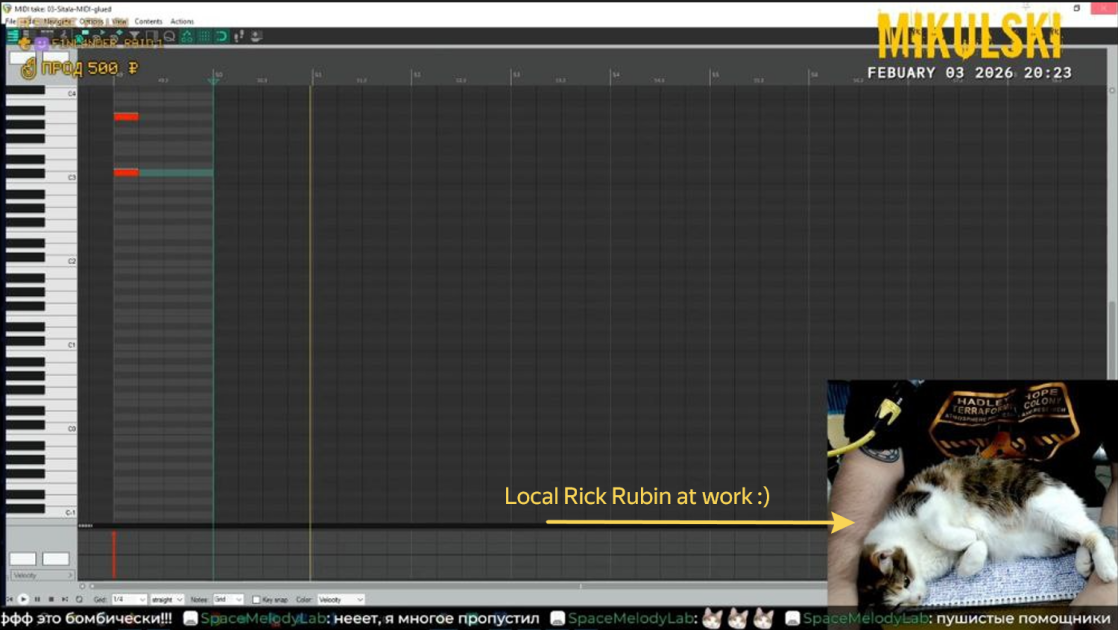Open the Contents menu
1118x630 pixels.
click(x=148, y=21)
